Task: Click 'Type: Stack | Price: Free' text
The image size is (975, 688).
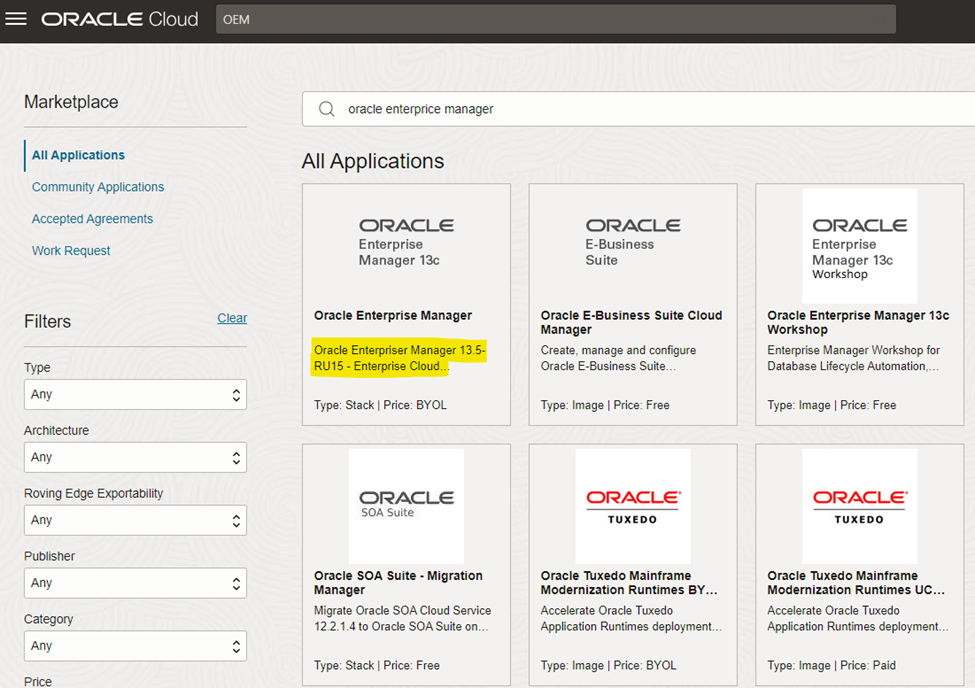Action: pos(377,665)
